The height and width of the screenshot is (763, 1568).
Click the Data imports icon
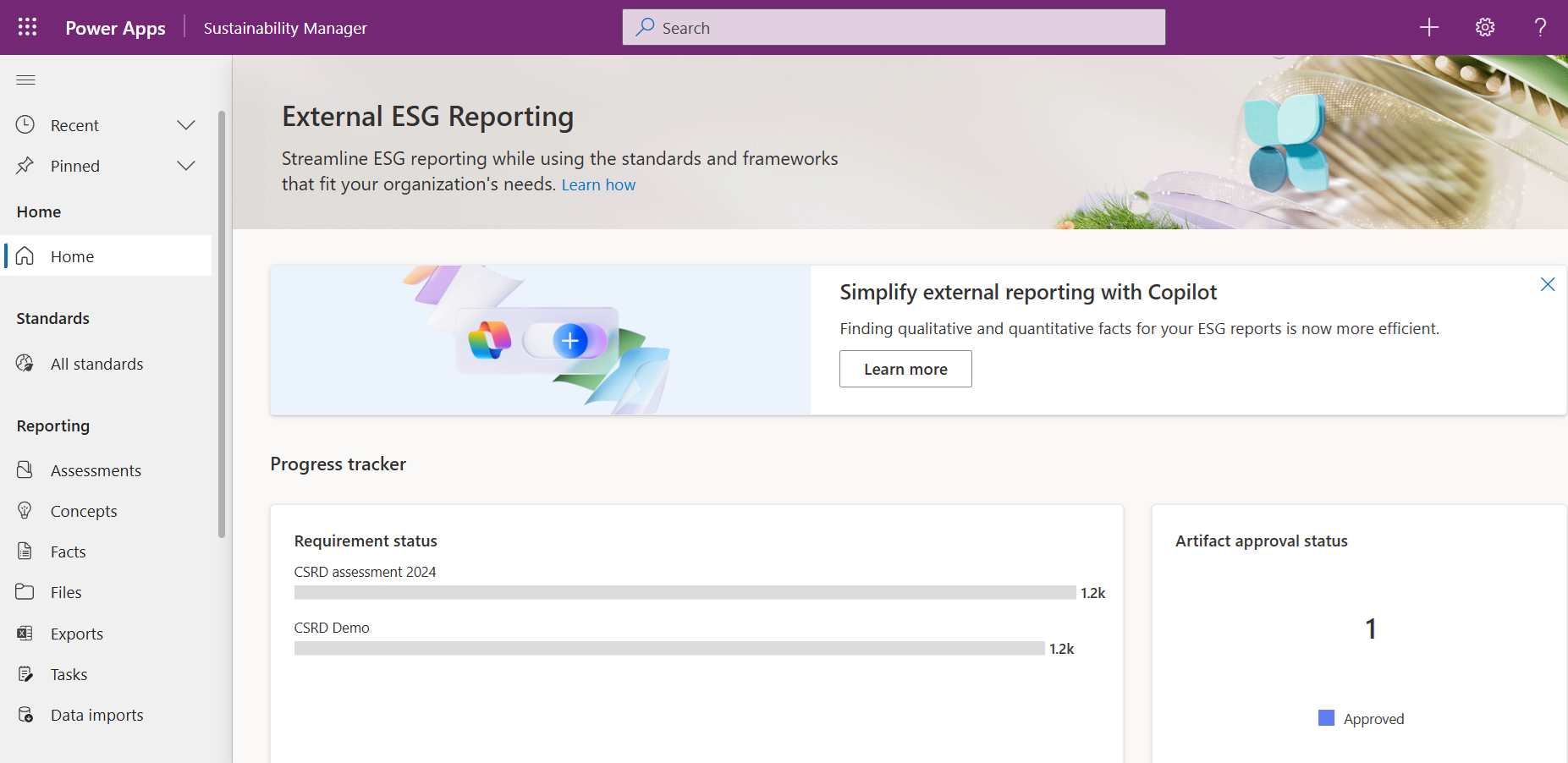(25, 715)
